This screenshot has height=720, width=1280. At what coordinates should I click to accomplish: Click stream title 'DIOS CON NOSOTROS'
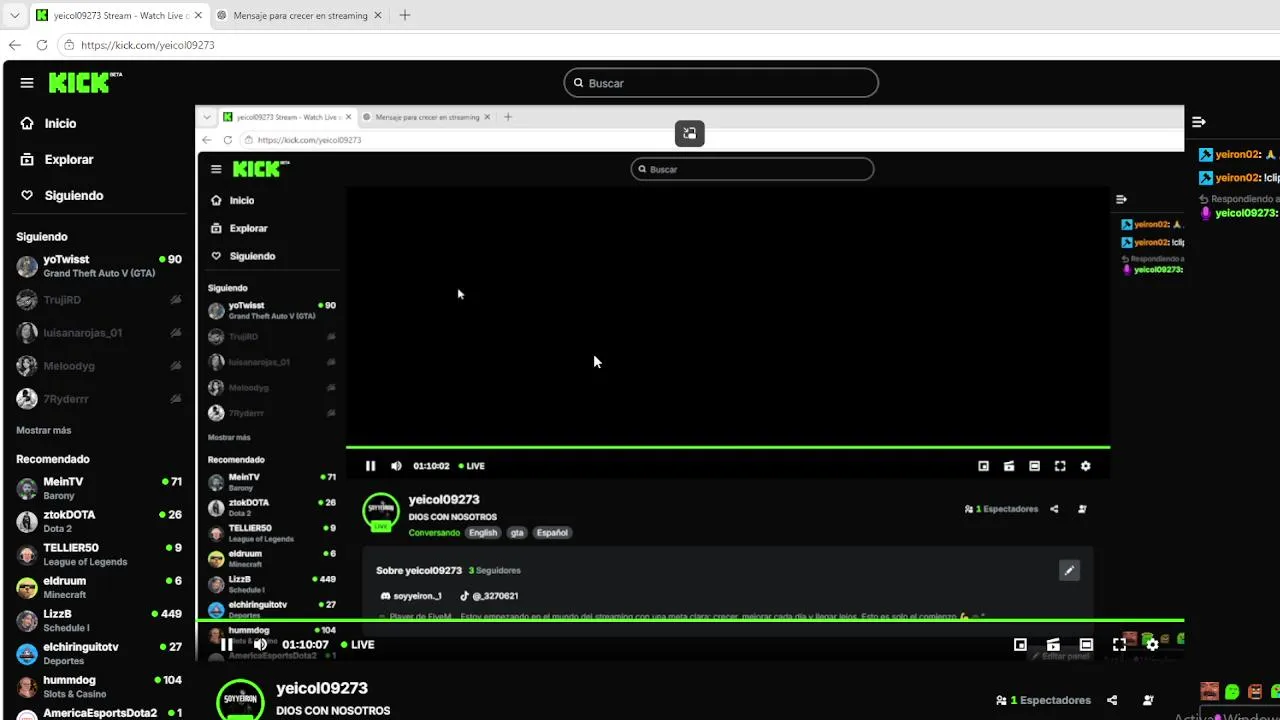tap(333, 711)
